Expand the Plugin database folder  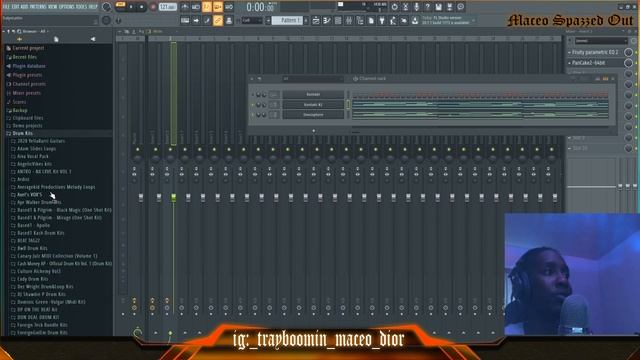click(29, 66)
